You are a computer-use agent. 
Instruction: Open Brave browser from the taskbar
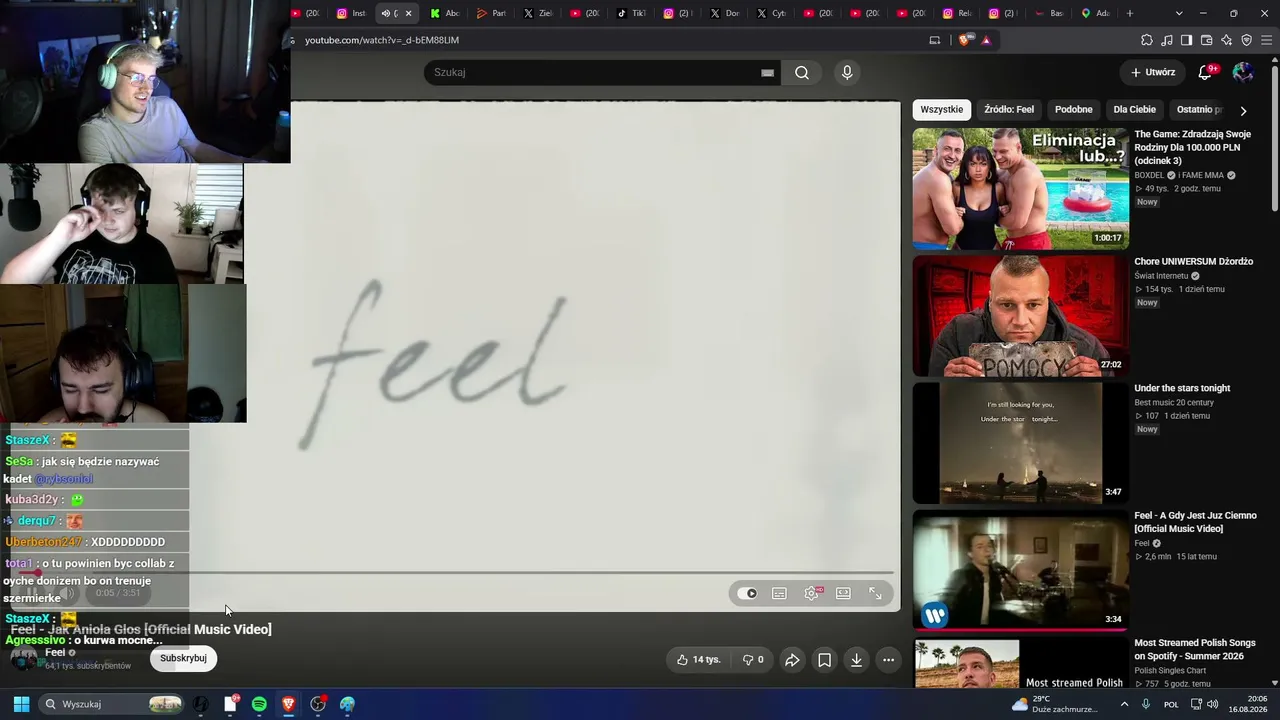pos(288,704)
